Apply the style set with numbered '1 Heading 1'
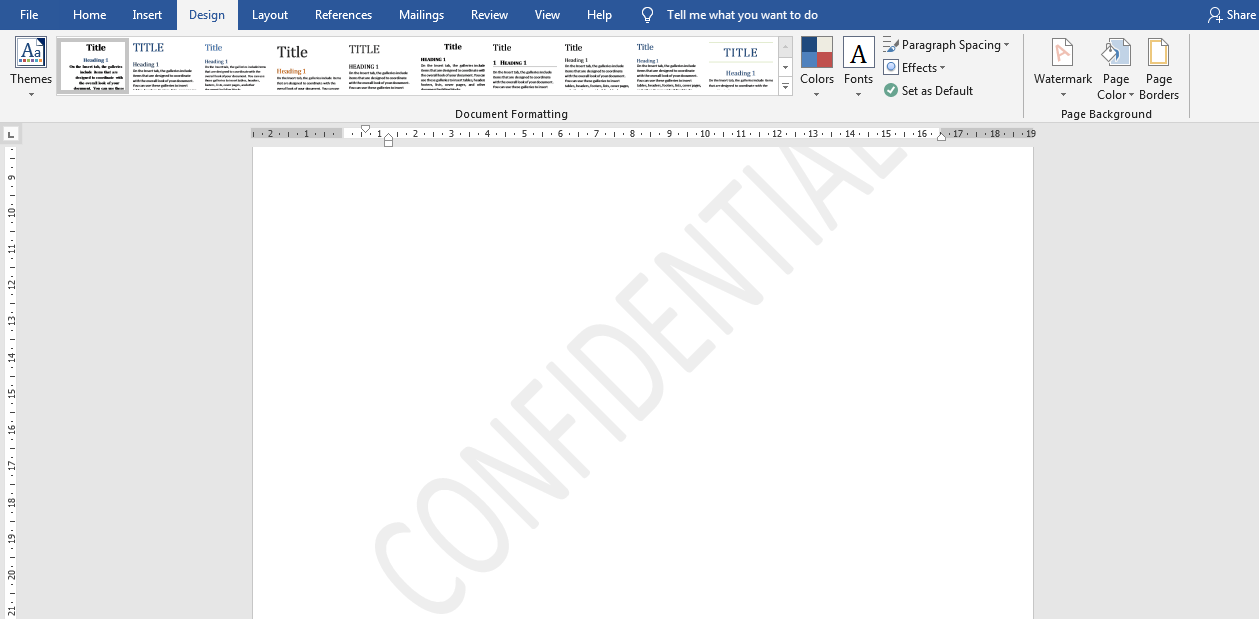This screenshot has height=619, width=1259. (523, 66)
